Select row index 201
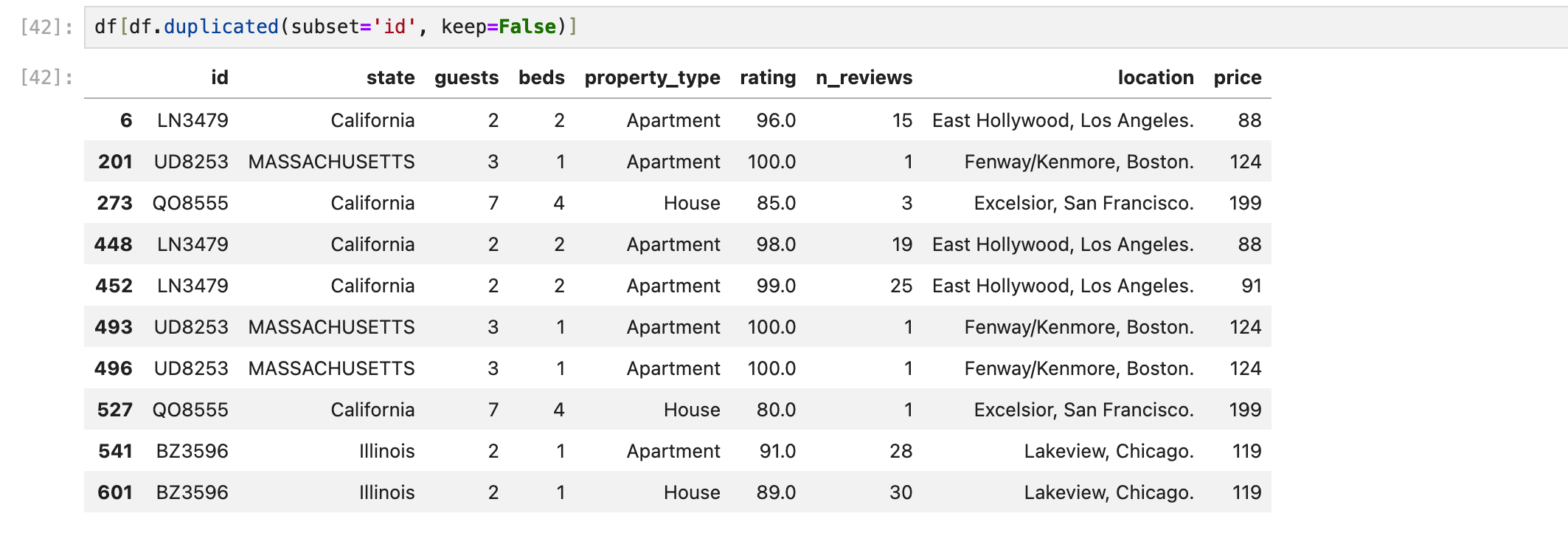 [116, 162]
